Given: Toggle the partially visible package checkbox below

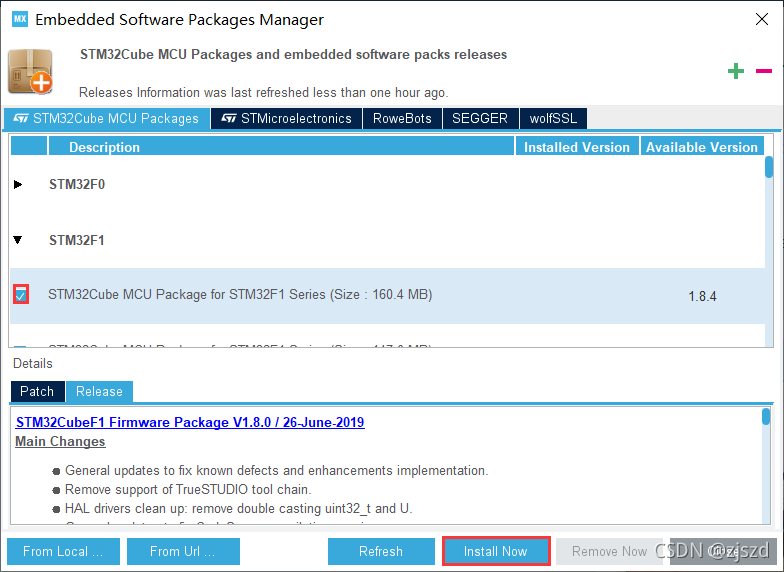Looking at the screenshot, I should tap(20, 346).
